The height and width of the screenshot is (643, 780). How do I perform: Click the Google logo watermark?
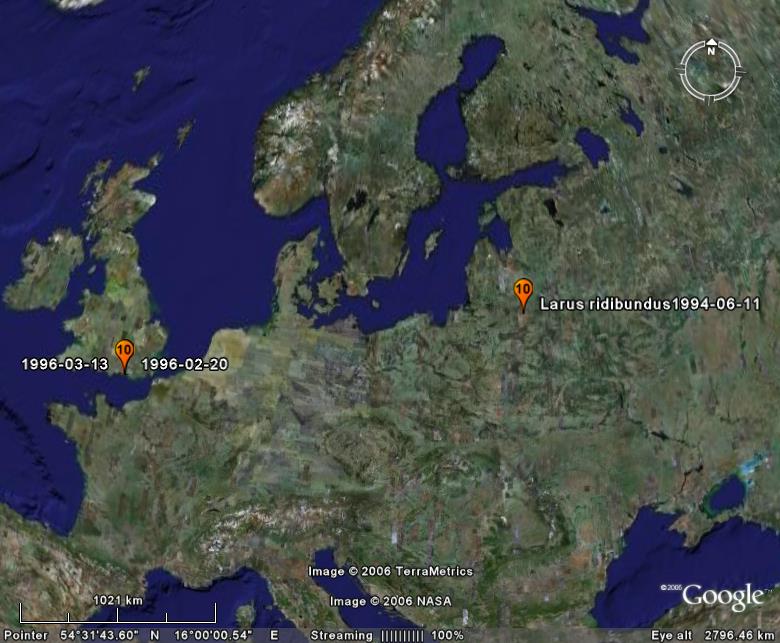click(722, 598)
